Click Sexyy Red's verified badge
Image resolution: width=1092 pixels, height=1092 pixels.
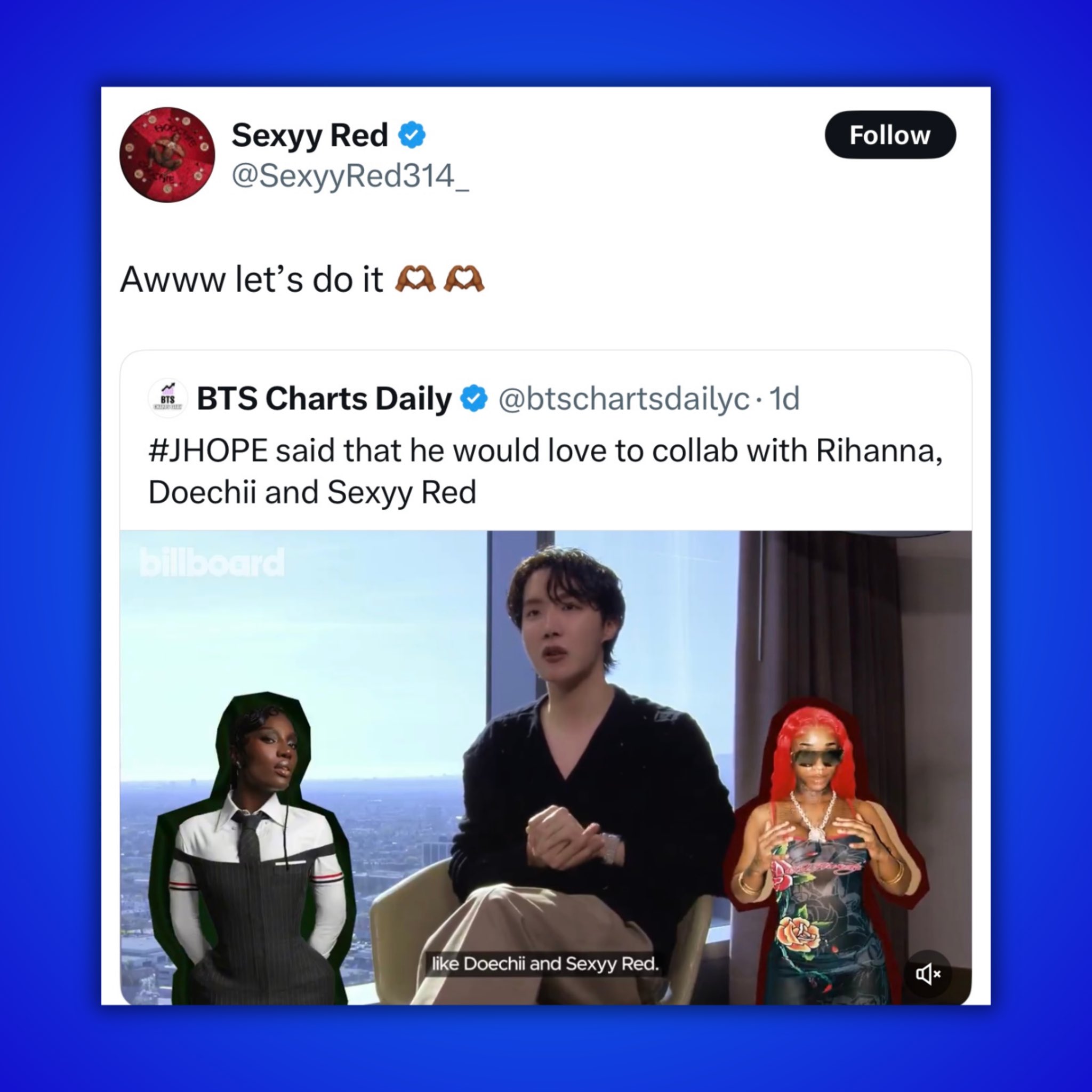click(x=412, y=135)
